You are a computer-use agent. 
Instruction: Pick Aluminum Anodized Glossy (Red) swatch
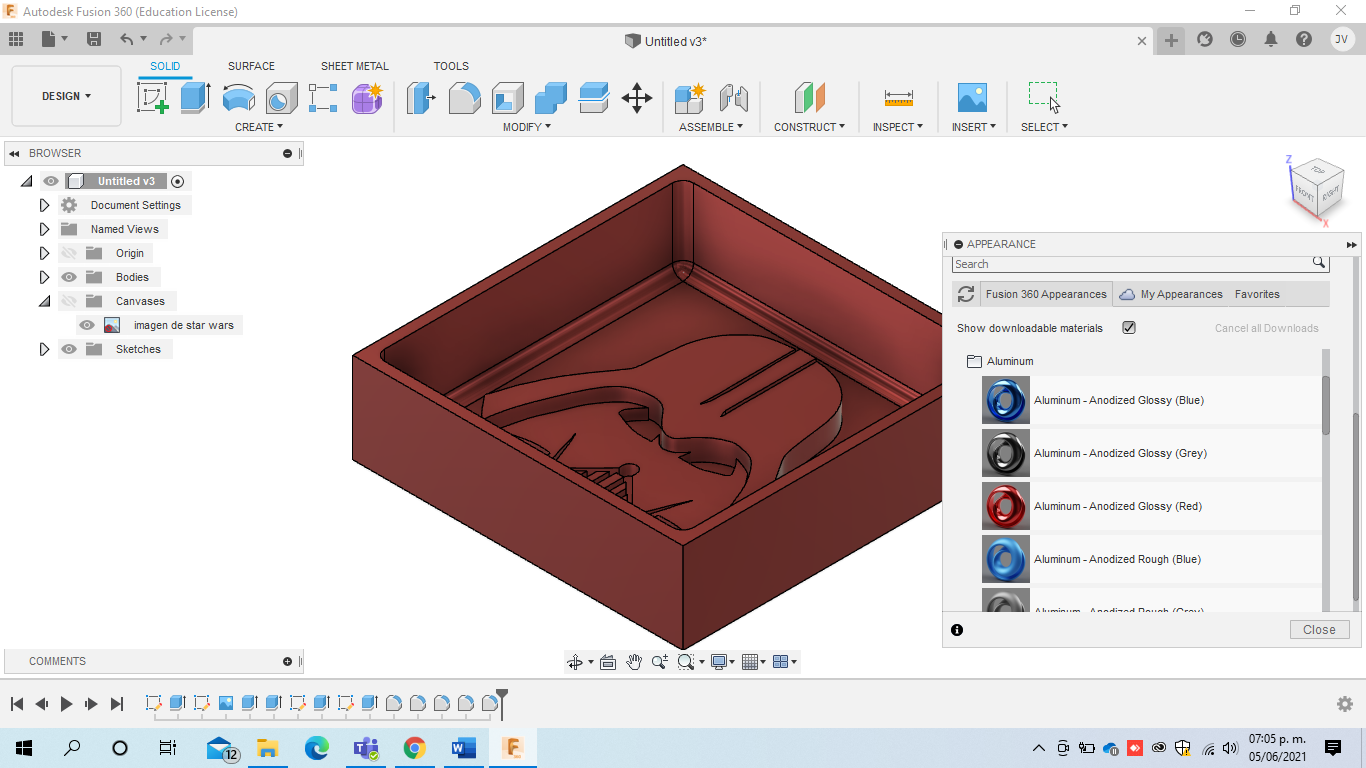coord(1006,506)
